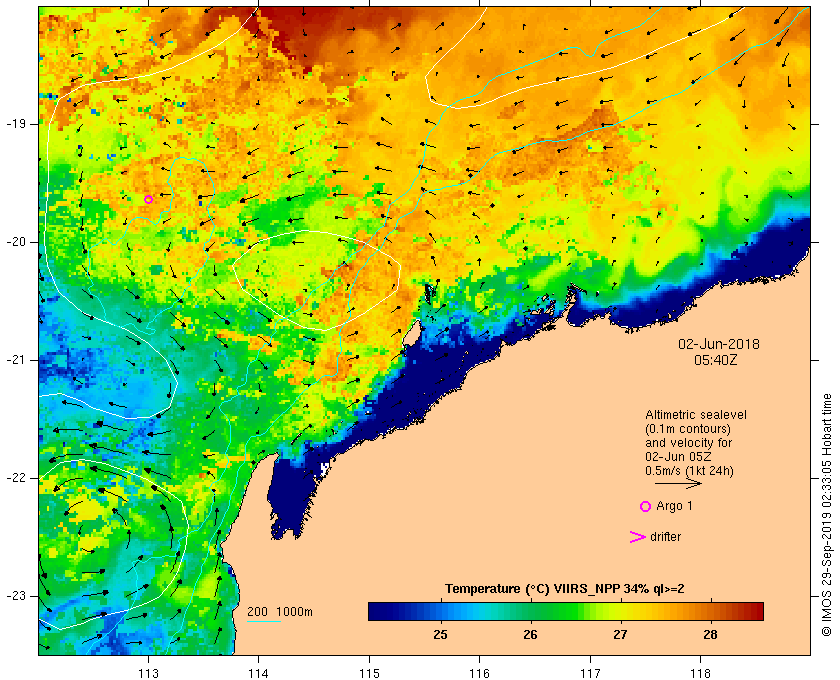The image size is (840, 680).
Task: Click the magenta Argo 1 legend circle
Action: [x=646, y=506]
